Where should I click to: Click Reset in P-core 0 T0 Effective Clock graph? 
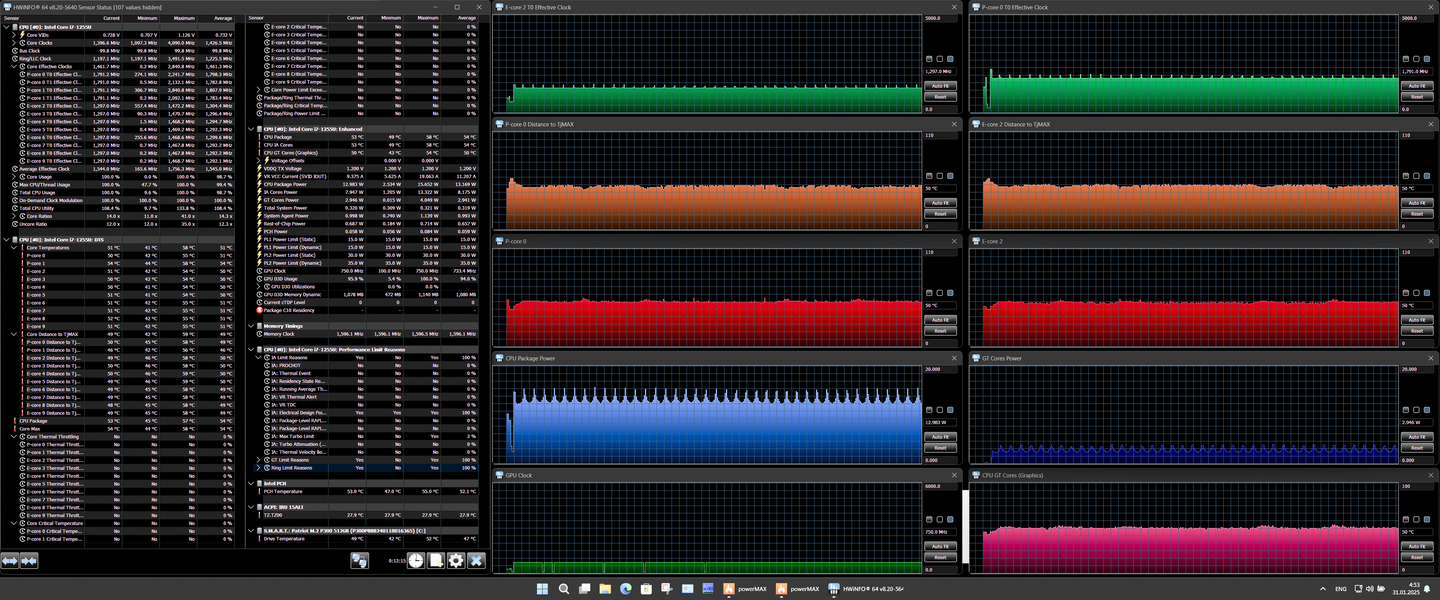click(x=1416, y=97)
